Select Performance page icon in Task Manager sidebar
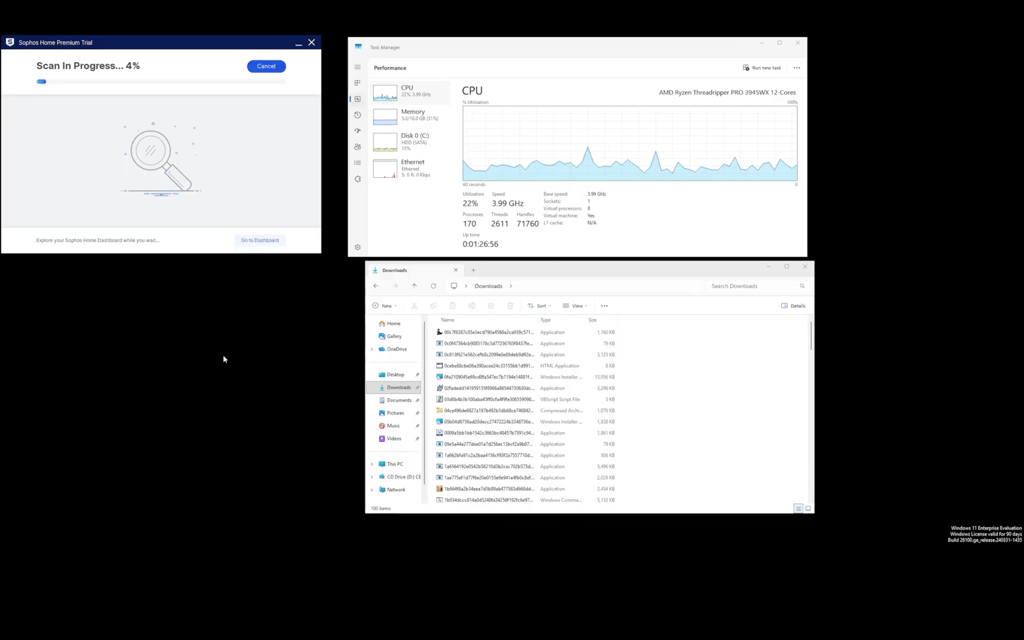The height and width of the screenshot is (640, 1024). [357, 99]
